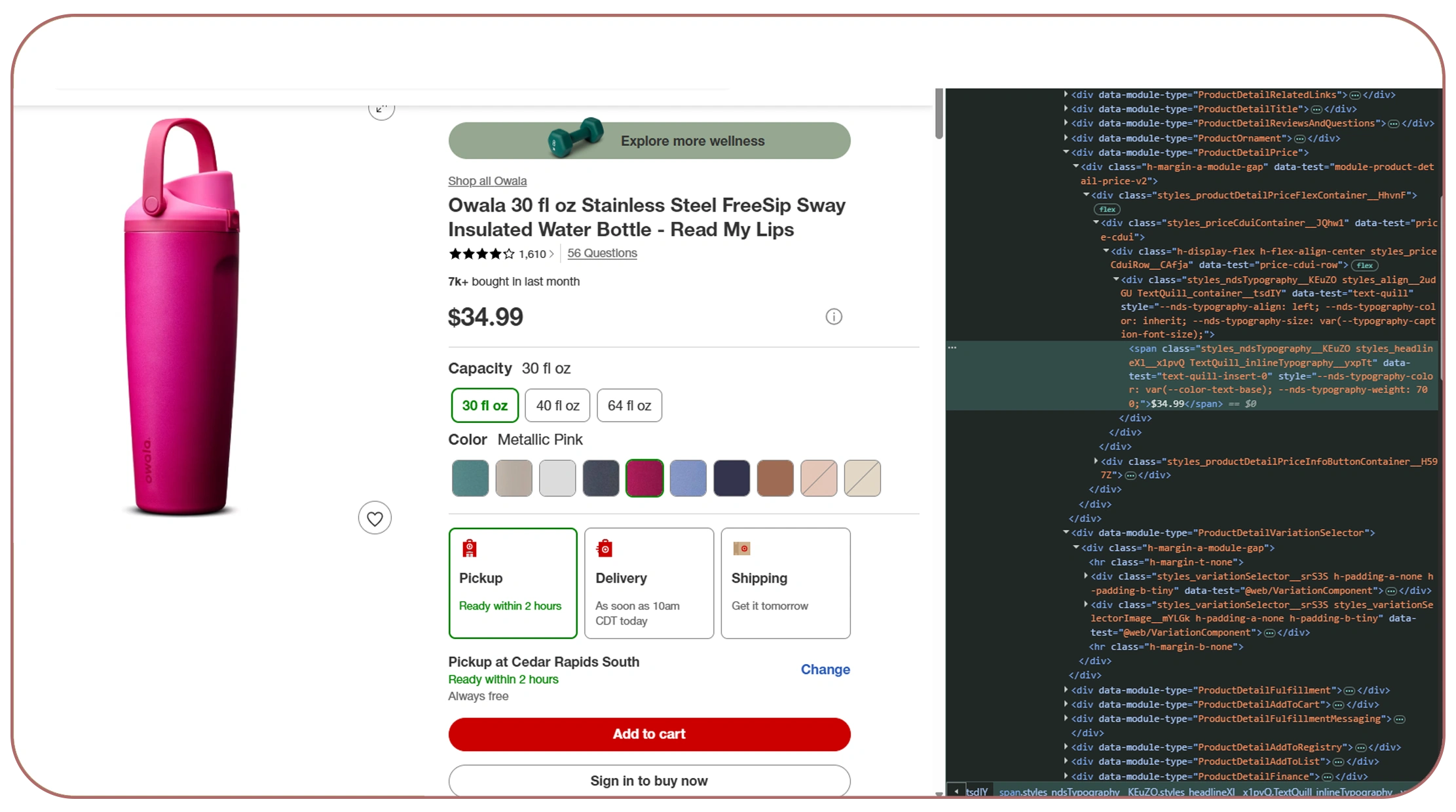Click Shop all Owala link
Image resolution: width=1456 pixels, height=812 pixels.
(x=487, y=181)
